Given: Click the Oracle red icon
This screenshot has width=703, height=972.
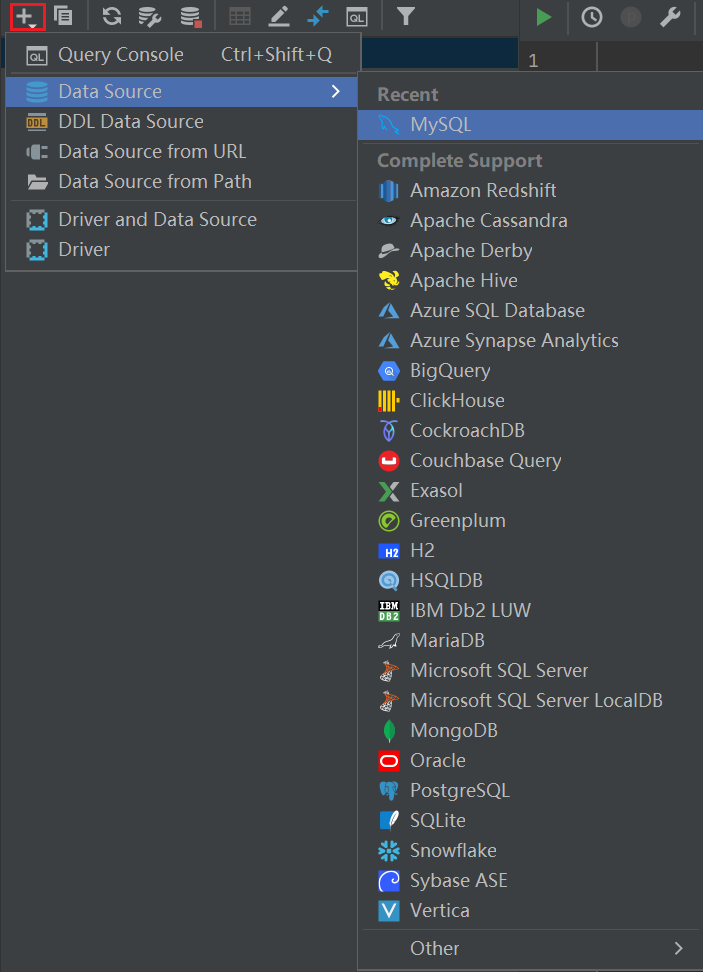Looking at the screenshot, I should 389,761.
